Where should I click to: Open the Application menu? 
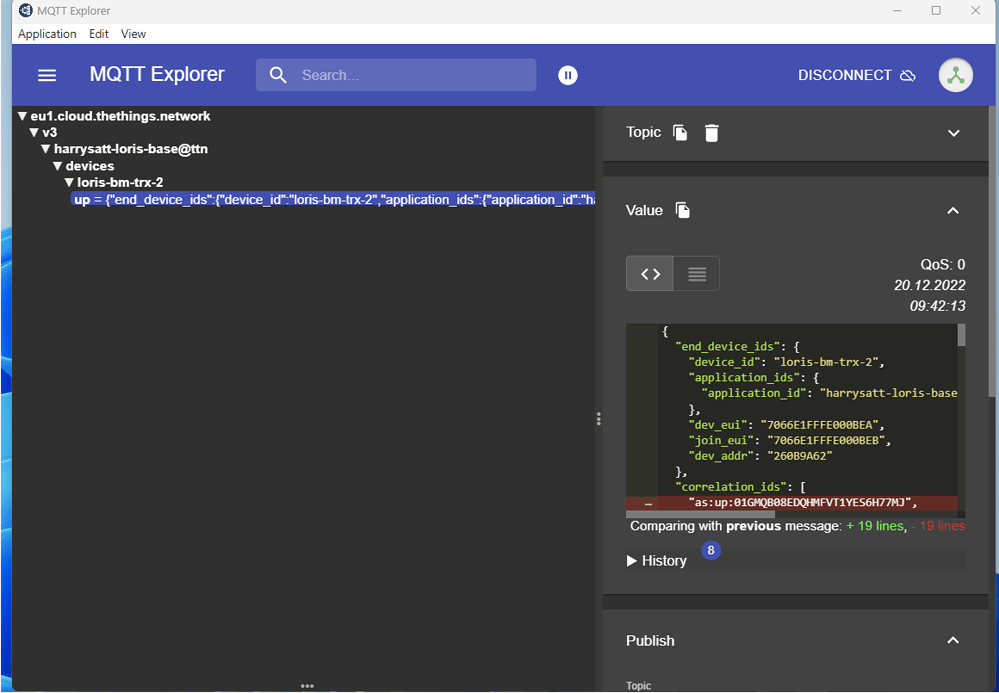click(47, 34)
